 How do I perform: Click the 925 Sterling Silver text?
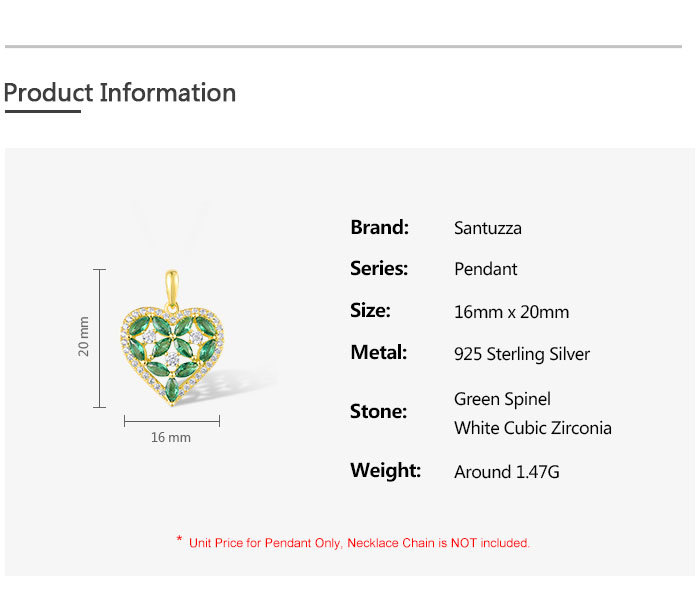[x=522, y=354]
